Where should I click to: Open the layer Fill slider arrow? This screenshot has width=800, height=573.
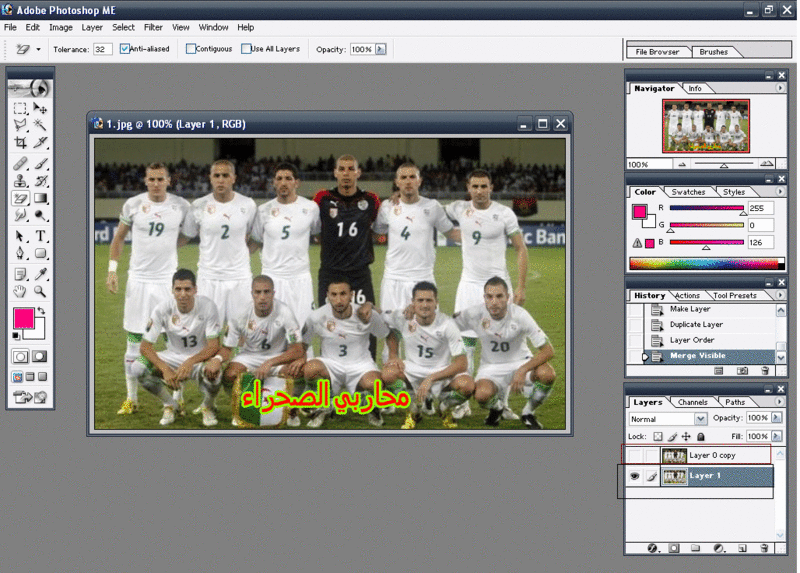pos(777,436)
